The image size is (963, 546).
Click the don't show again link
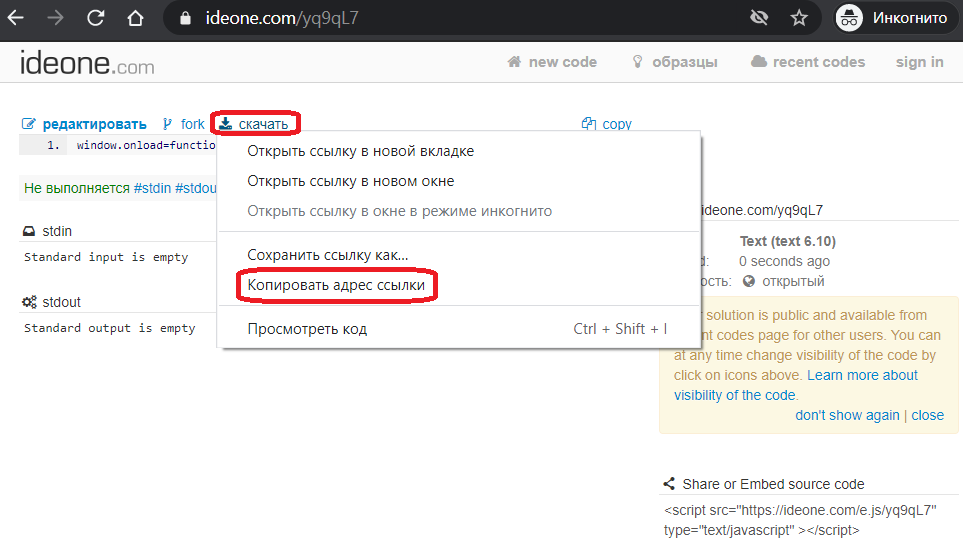847,415
